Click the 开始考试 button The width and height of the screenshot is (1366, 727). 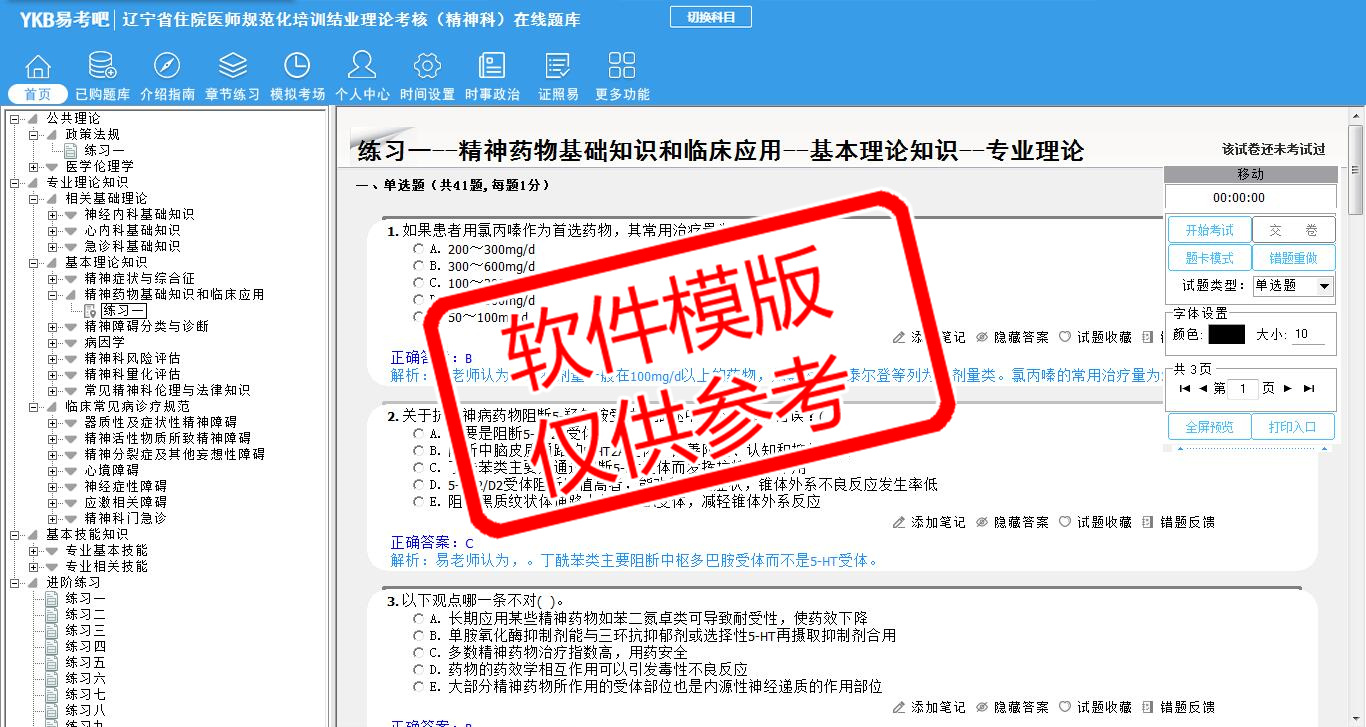pyautogui.click(x=1209, y=230)
